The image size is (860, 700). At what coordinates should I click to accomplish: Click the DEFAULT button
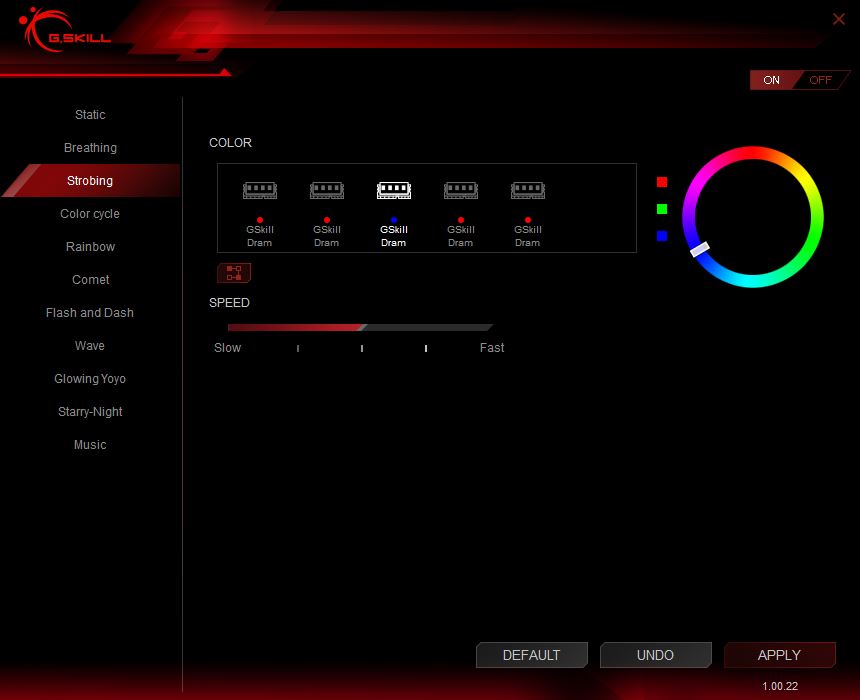(531, 655)
